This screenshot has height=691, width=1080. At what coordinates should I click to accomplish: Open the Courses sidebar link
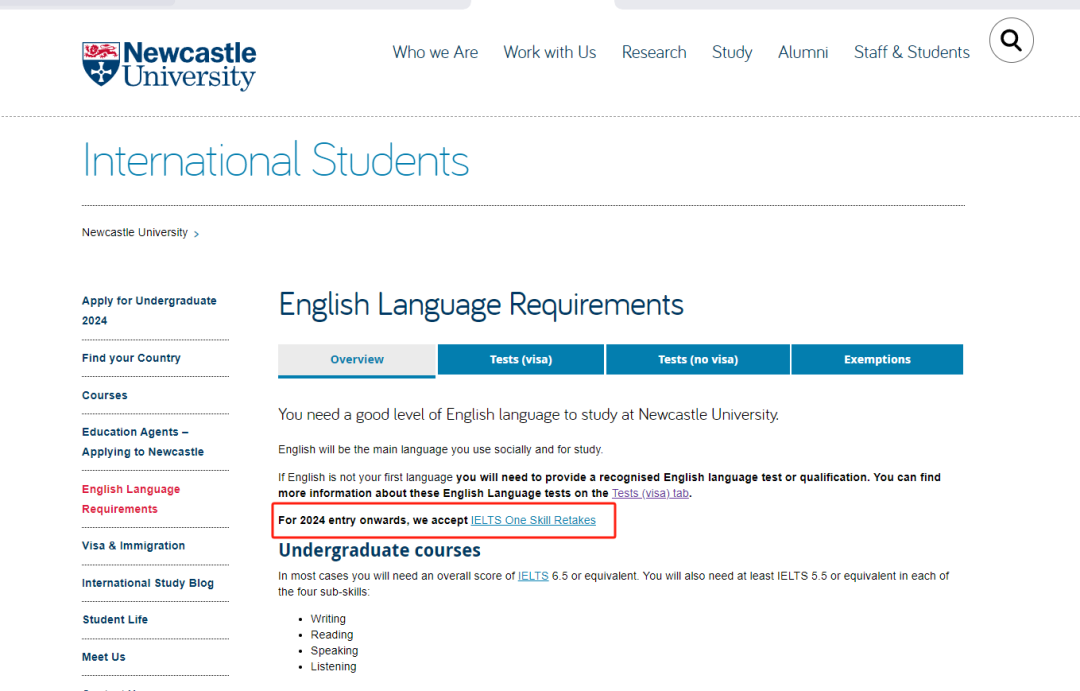coord(105,395)
